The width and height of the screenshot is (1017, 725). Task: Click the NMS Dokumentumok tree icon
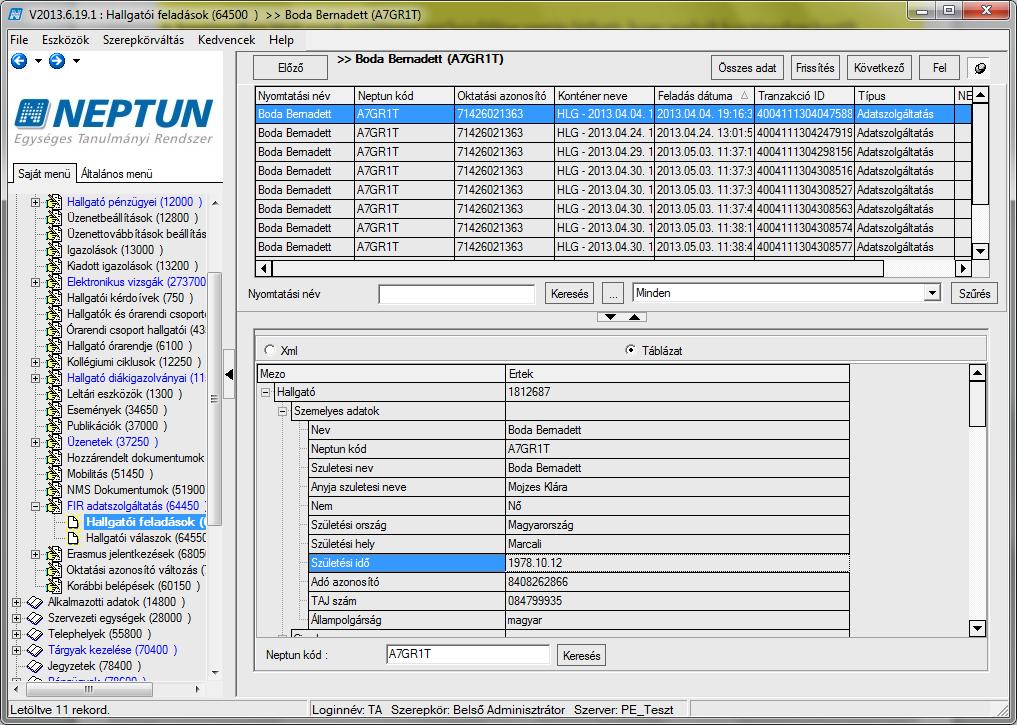54,490
